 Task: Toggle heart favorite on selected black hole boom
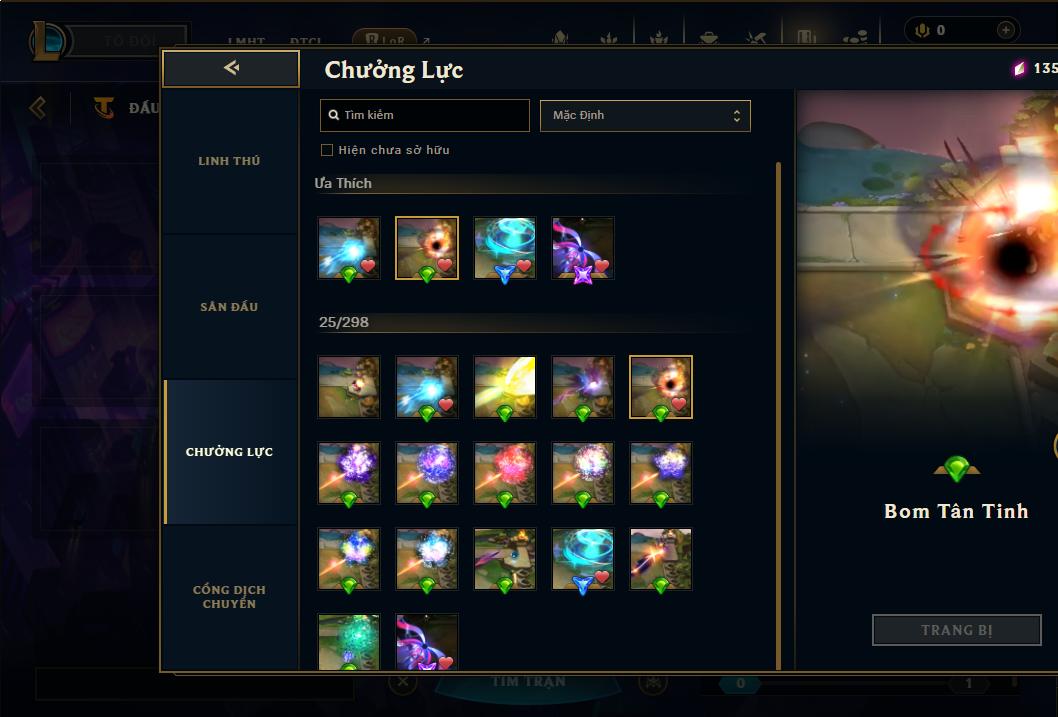click(679, 403)
